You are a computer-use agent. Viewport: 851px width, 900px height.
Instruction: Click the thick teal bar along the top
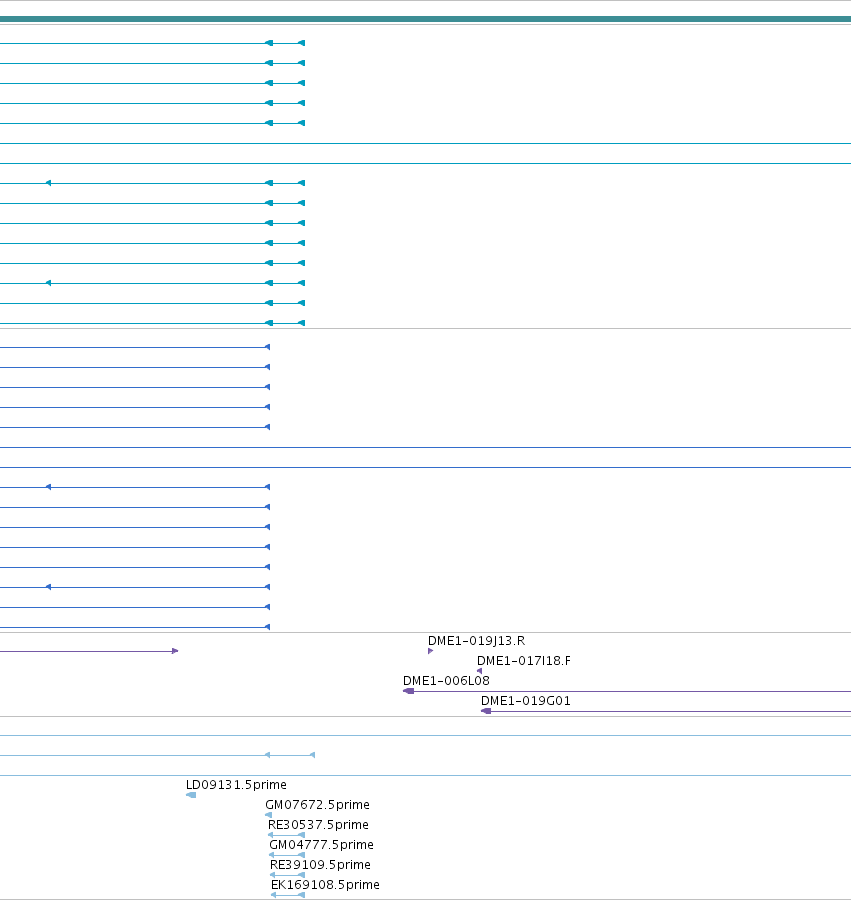[425, 19]
